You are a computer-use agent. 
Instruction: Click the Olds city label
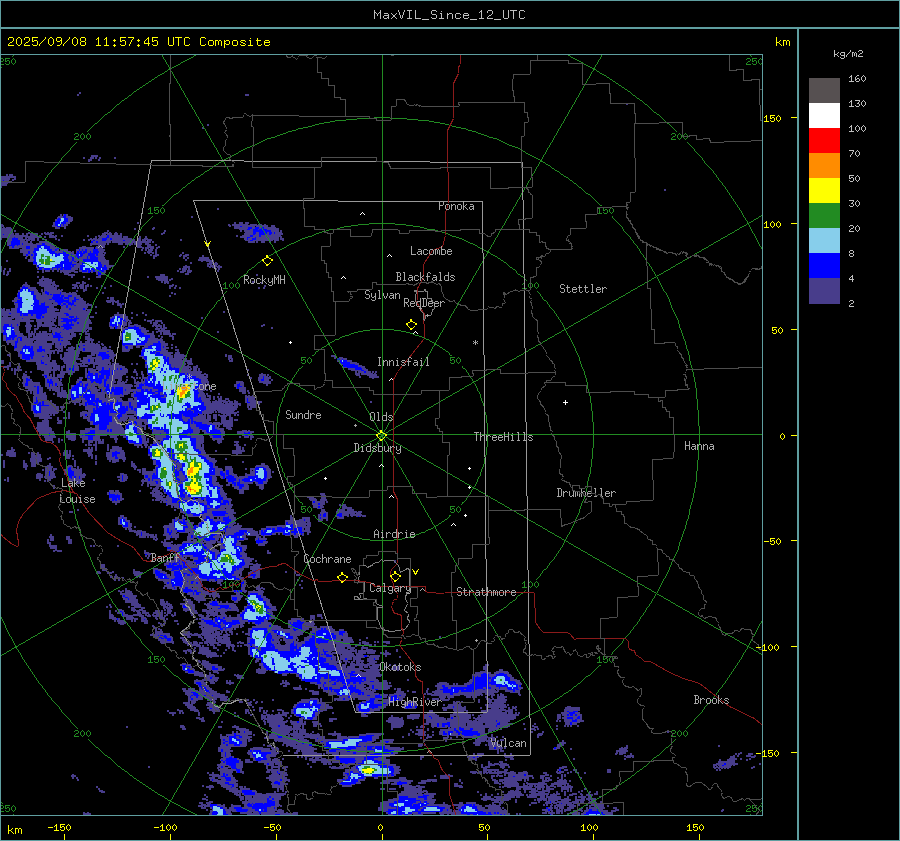tap(381, 417)
